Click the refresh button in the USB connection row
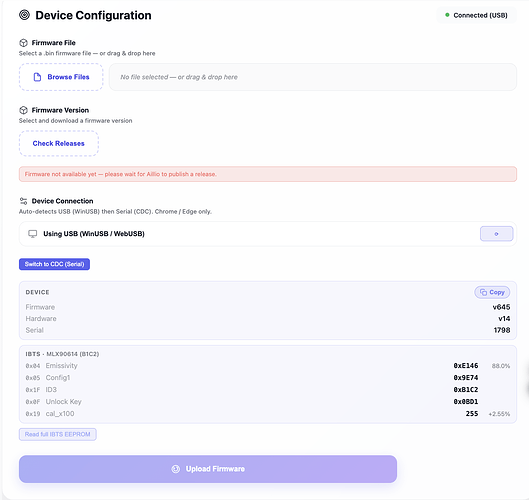Image resolution: width=529 pixels, height=500 pixels. (496, 234)
